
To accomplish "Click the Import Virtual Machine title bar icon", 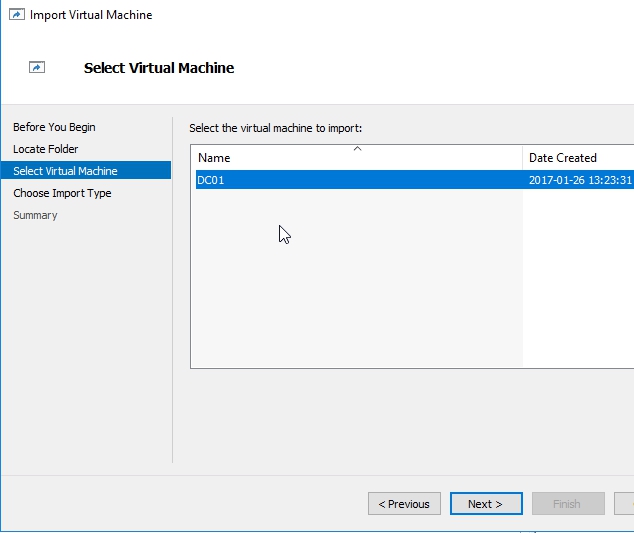I will [15, 15].
